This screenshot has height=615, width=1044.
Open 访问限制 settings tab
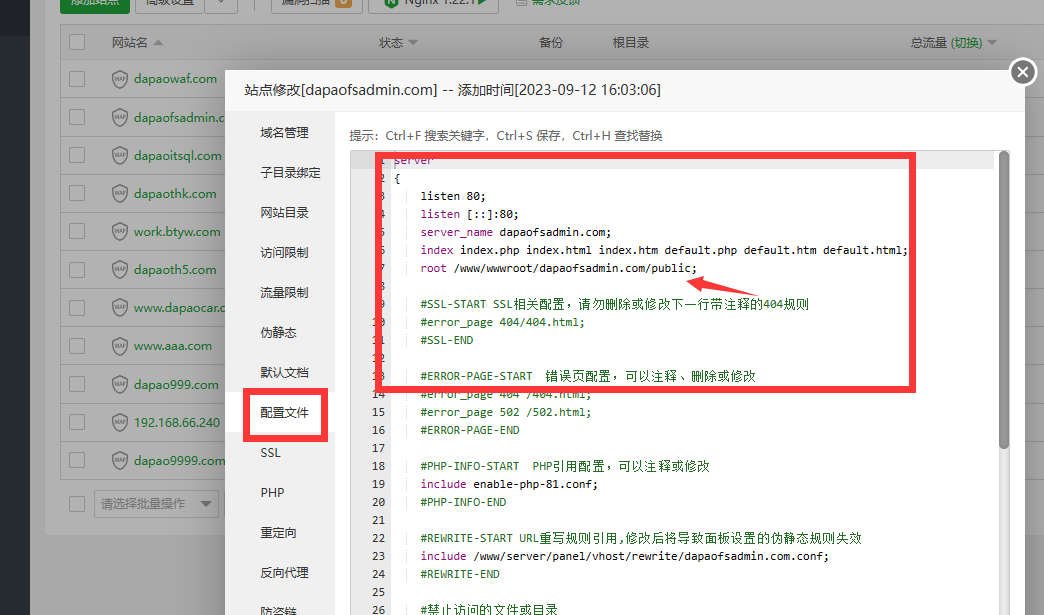[x=284, y=253]
